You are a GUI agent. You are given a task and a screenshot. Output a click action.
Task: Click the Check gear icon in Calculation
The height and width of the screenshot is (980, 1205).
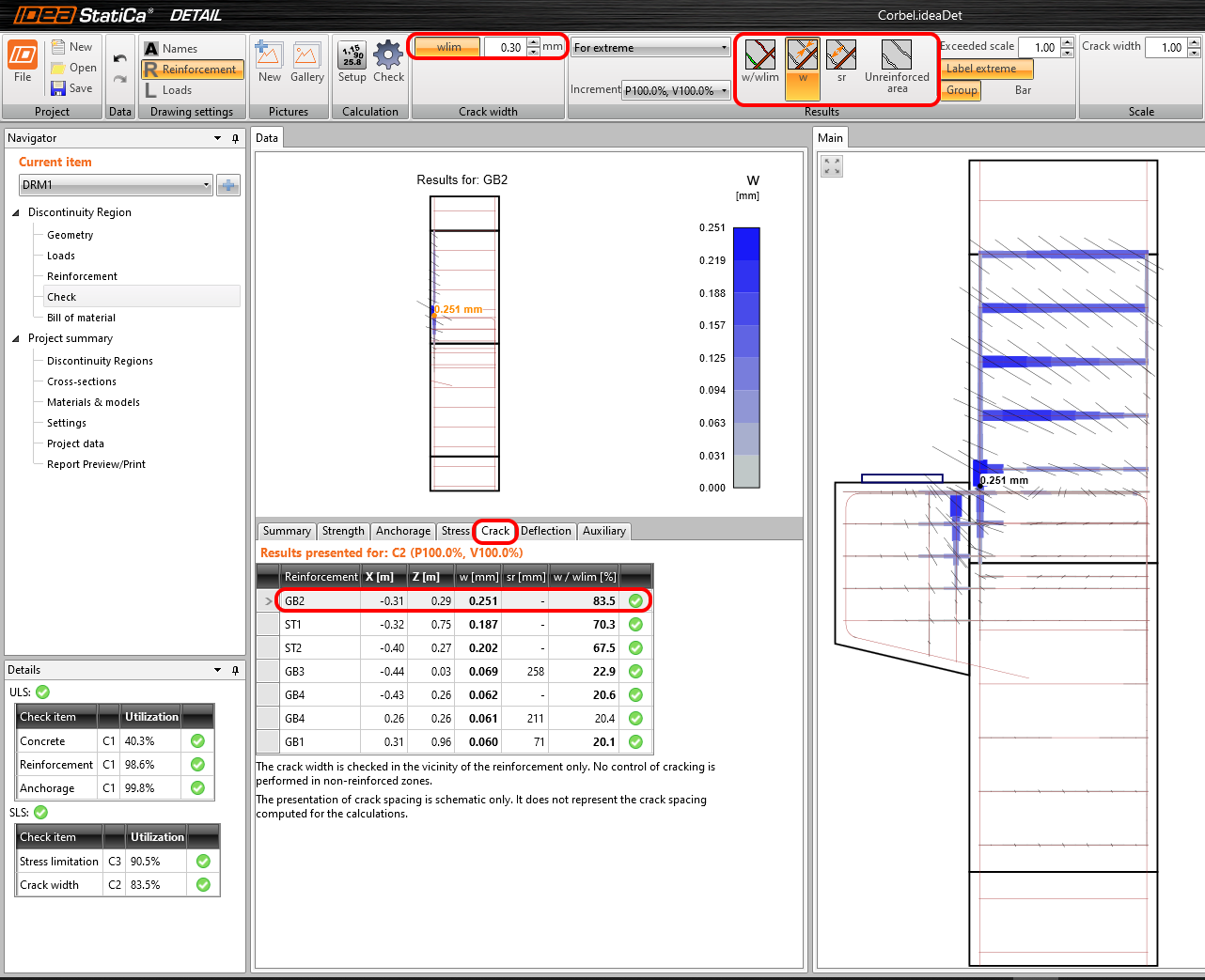pos(388,56)
